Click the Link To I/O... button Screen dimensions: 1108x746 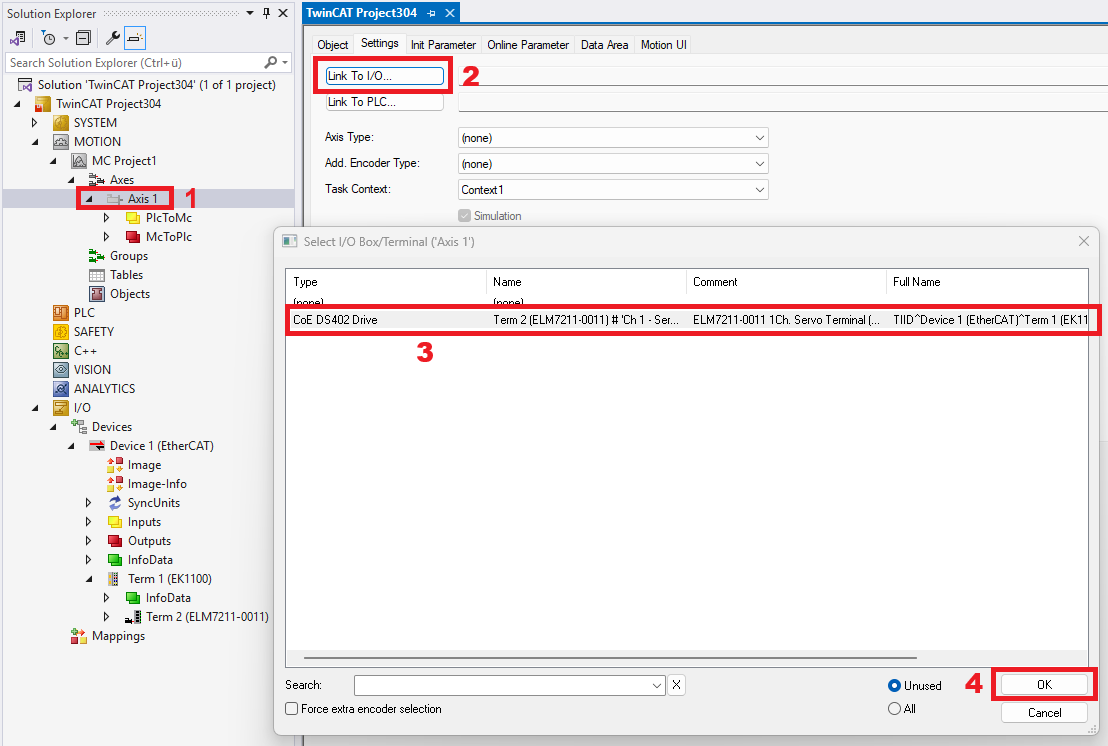385,76
